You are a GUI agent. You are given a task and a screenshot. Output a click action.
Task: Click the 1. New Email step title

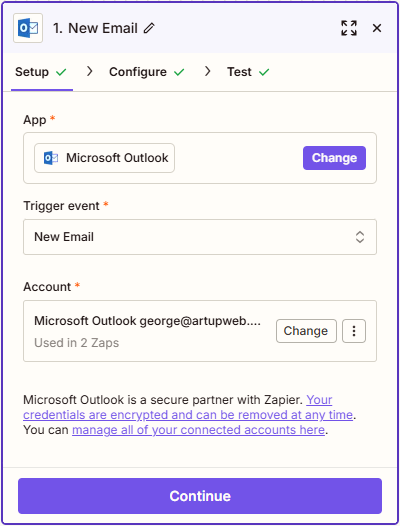tap(95, 28)
